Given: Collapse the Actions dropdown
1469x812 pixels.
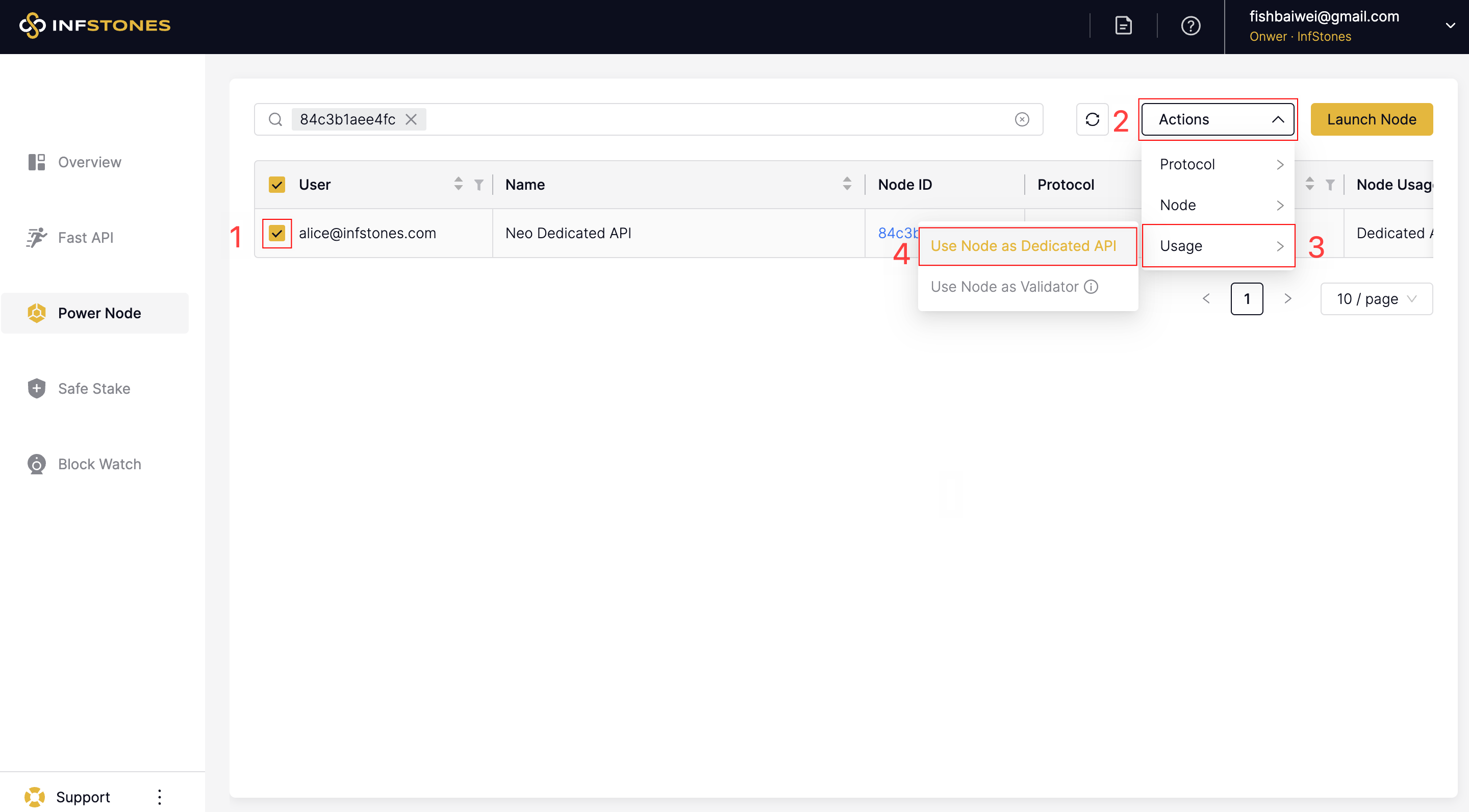Looking at the screenshot, I should (1217, 119).
